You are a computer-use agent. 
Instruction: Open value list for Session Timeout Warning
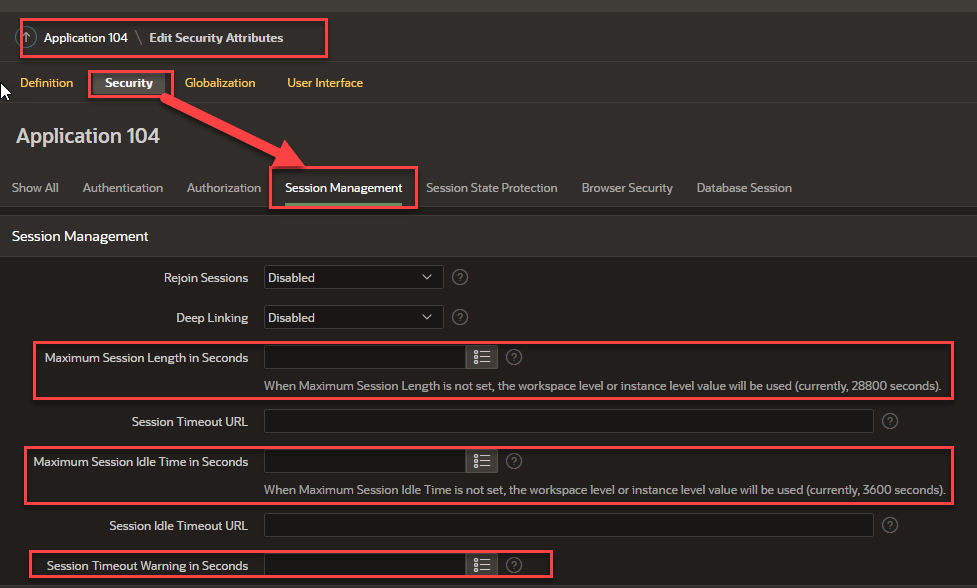[x=482, y=565]
